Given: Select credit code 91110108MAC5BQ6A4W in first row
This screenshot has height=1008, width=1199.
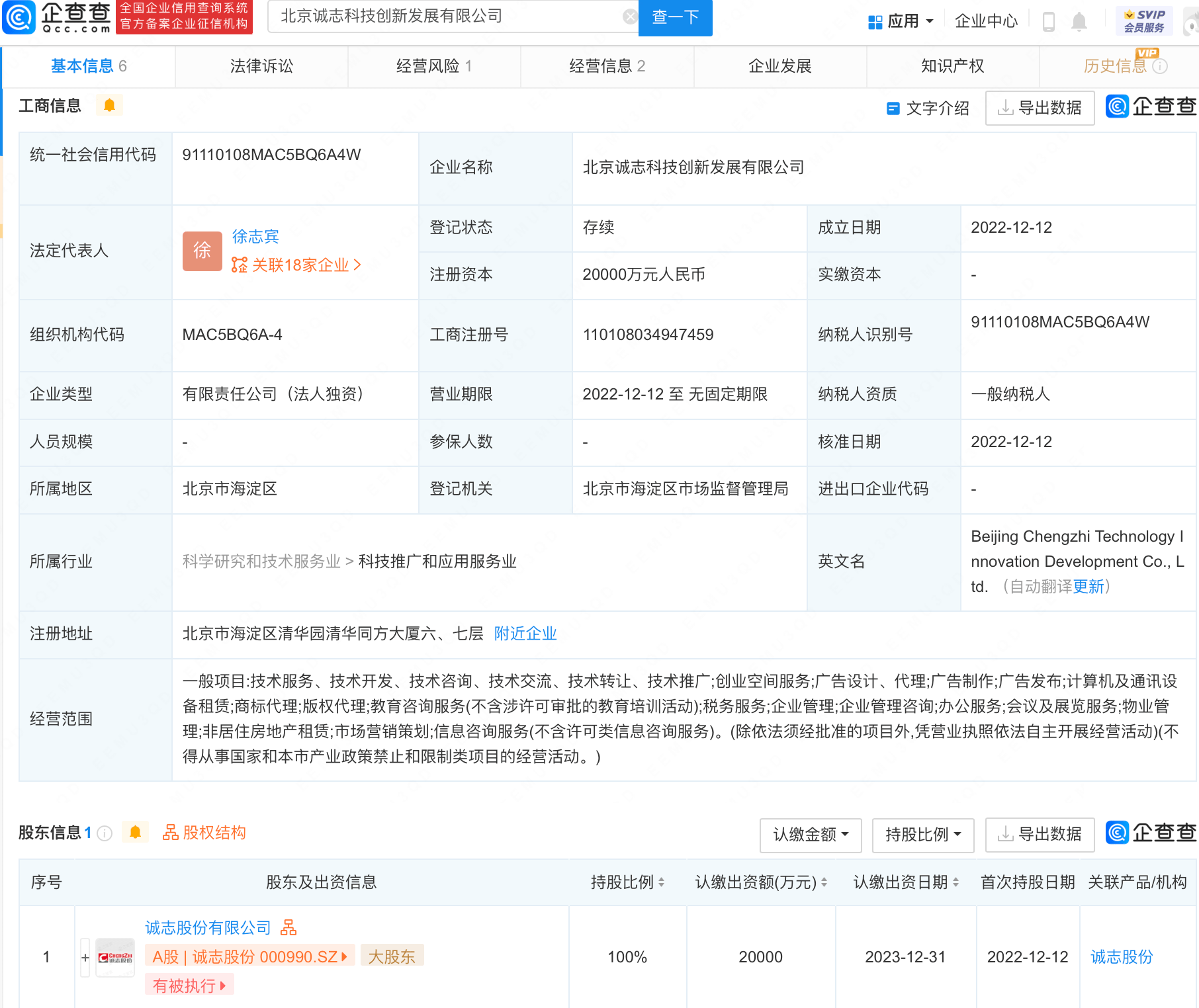Looking at the screenshot, I should [x=271, y=155].
